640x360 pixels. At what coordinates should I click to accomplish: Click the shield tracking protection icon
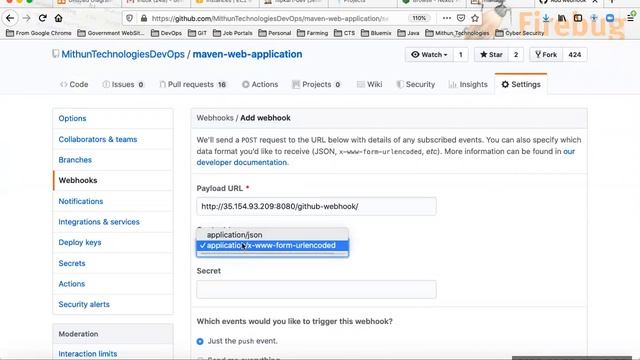(x=129, y=18)
